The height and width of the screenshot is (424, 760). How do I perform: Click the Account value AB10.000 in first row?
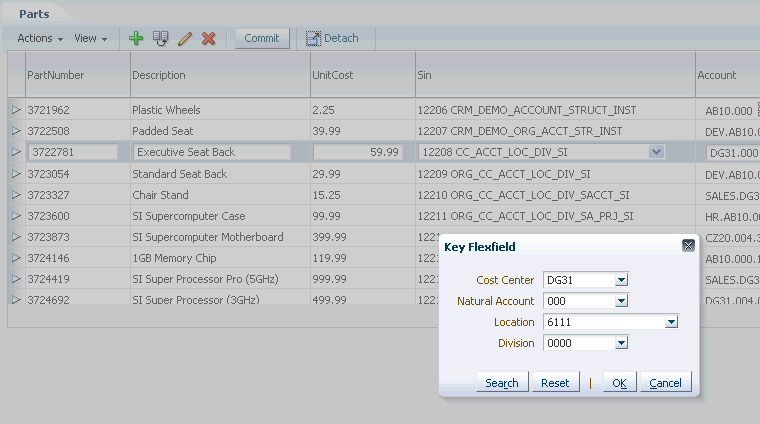729,111
